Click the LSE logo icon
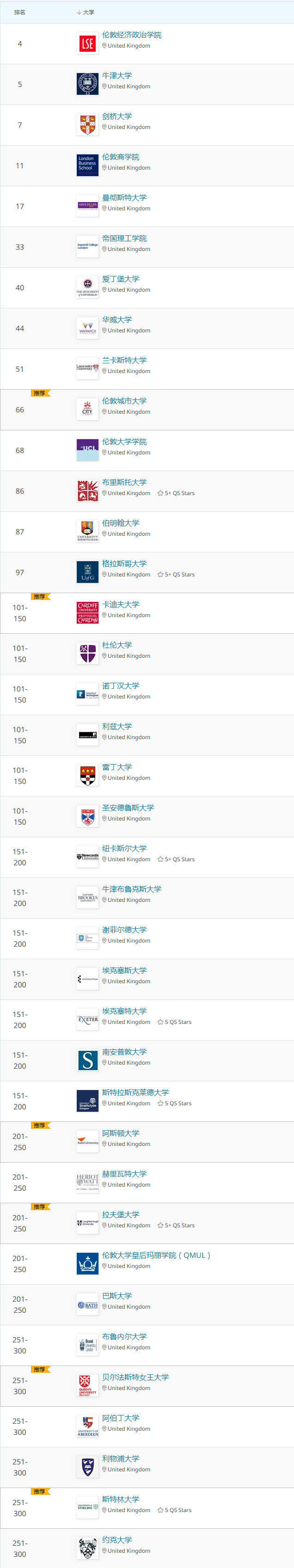 [x=88, y=44]
